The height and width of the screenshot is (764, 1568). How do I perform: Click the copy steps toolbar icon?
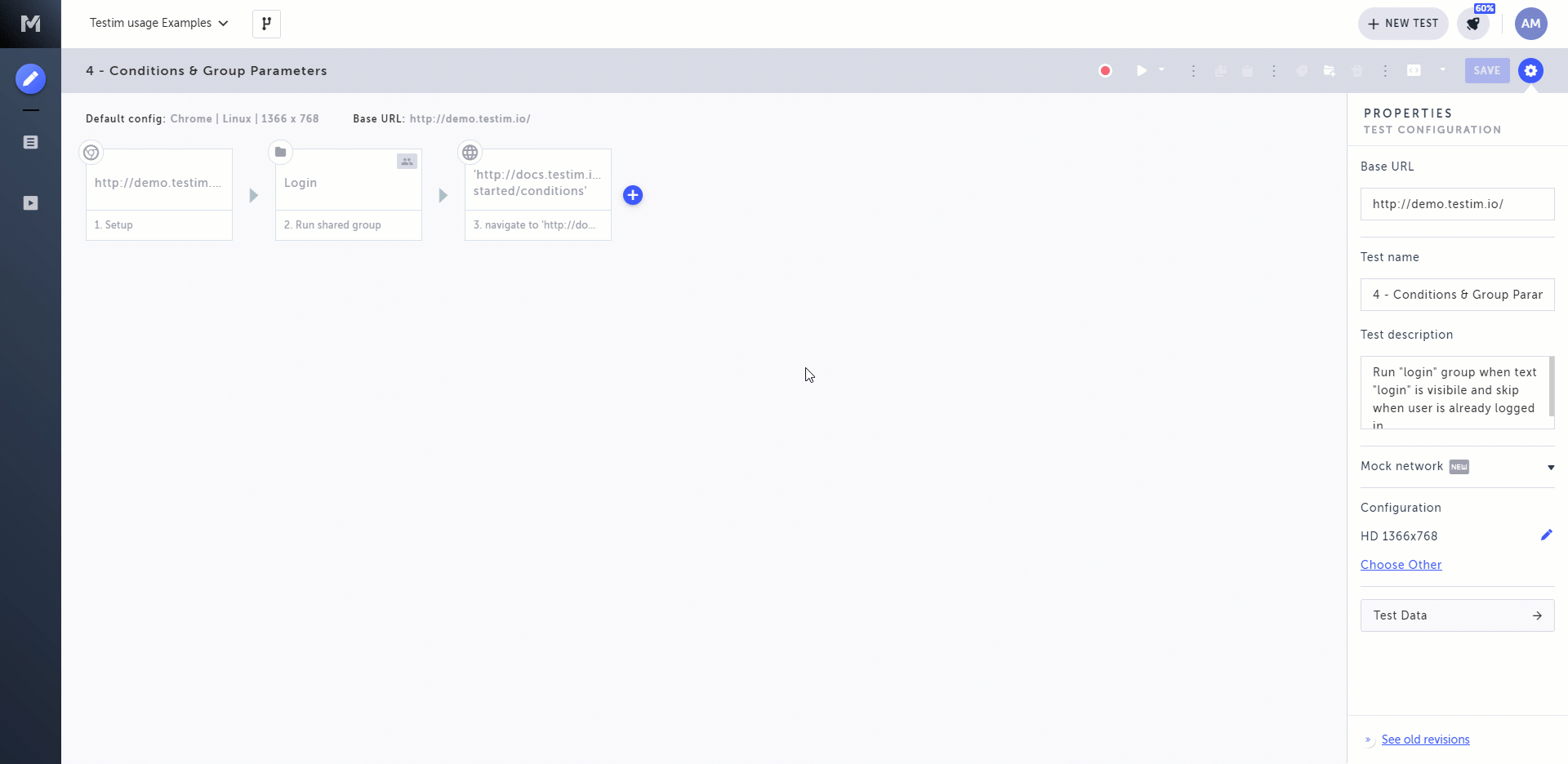coord(1221,71)
